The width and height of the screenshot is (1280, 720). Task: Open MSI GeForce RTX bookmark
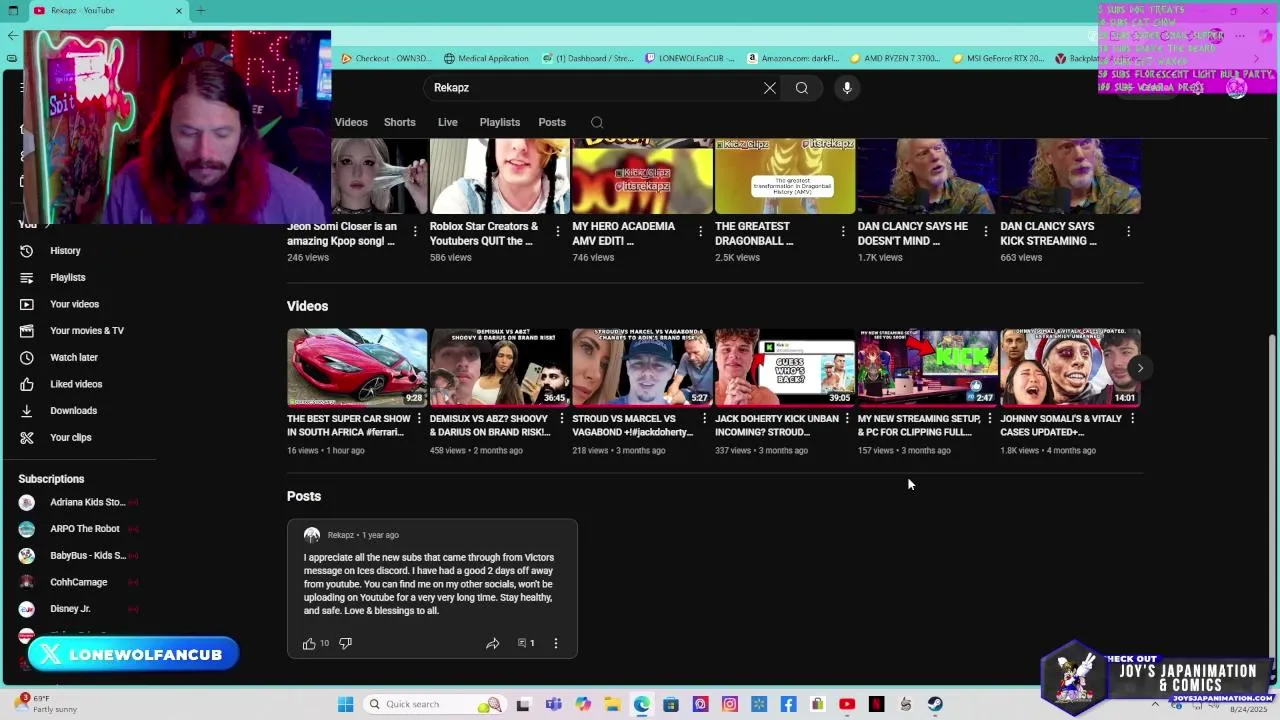tap(998, 58)
